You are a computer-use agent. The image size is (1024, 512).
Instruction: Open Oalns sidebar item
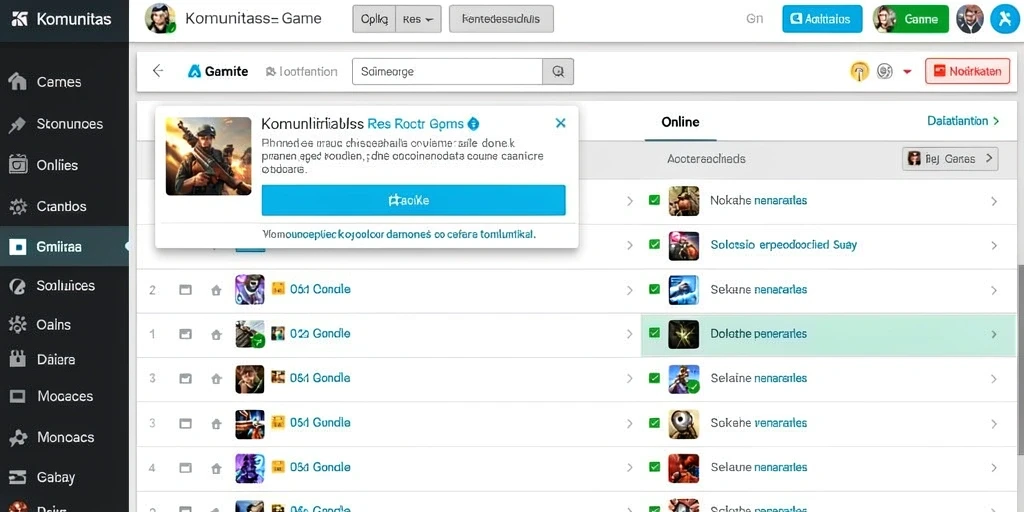coord(64,324)
